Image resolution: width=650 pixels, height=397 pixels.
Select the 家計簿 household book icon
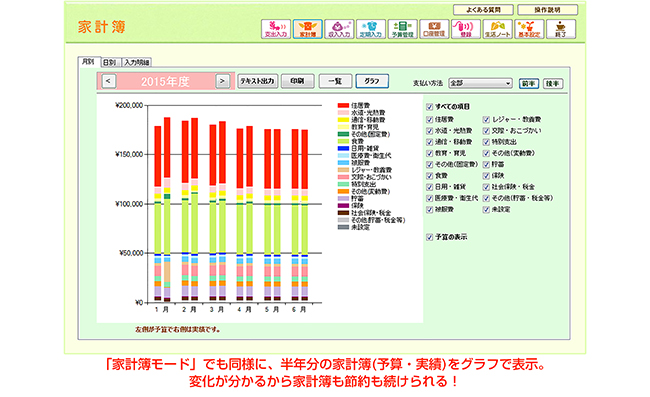(308, 29)
